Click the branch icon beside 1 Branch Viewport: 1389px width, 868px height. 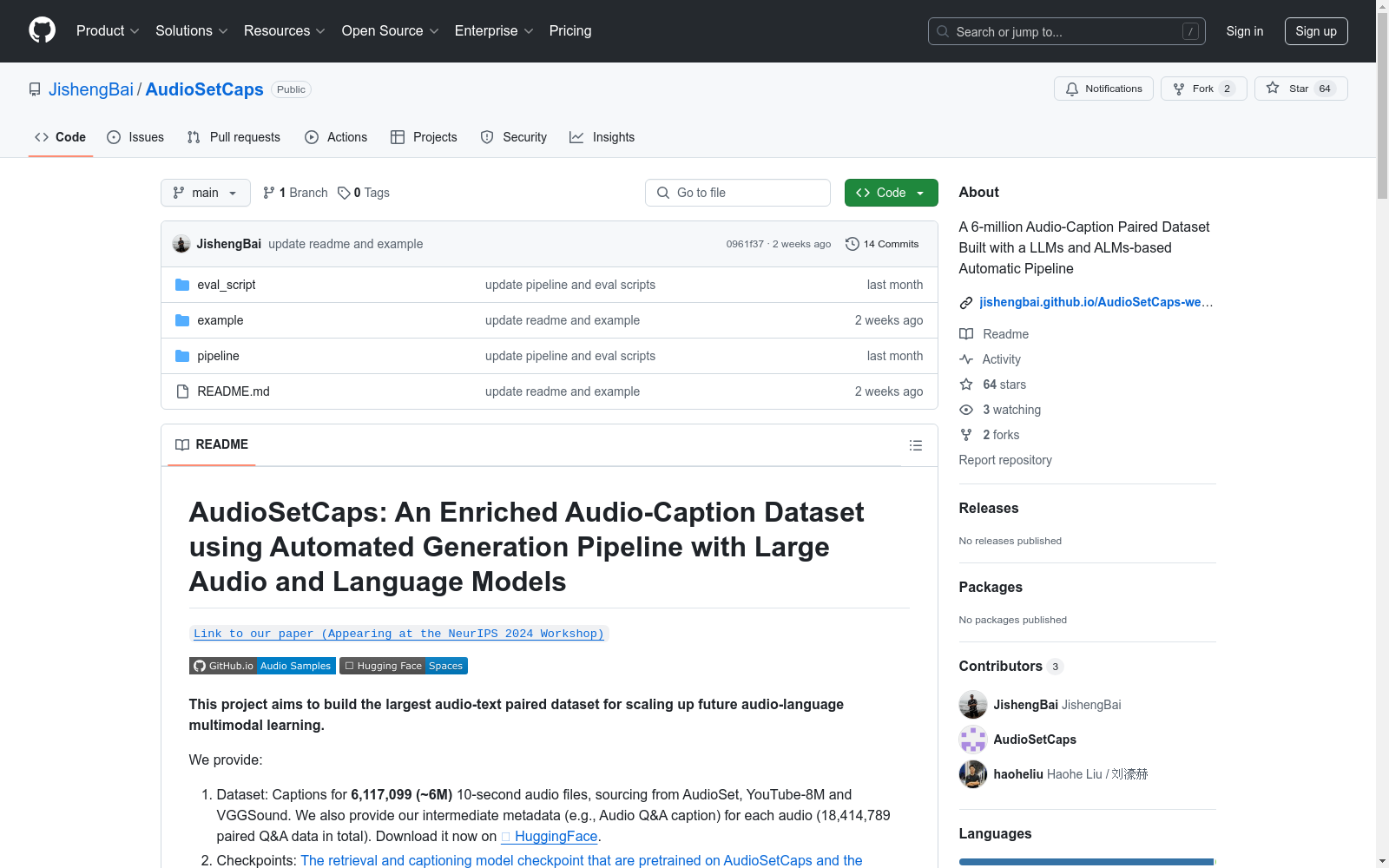pos(269,193)
